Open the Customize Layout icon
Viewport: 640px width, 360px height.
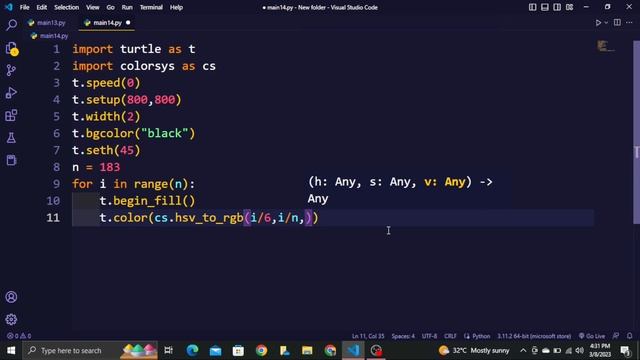pos(569,7)
